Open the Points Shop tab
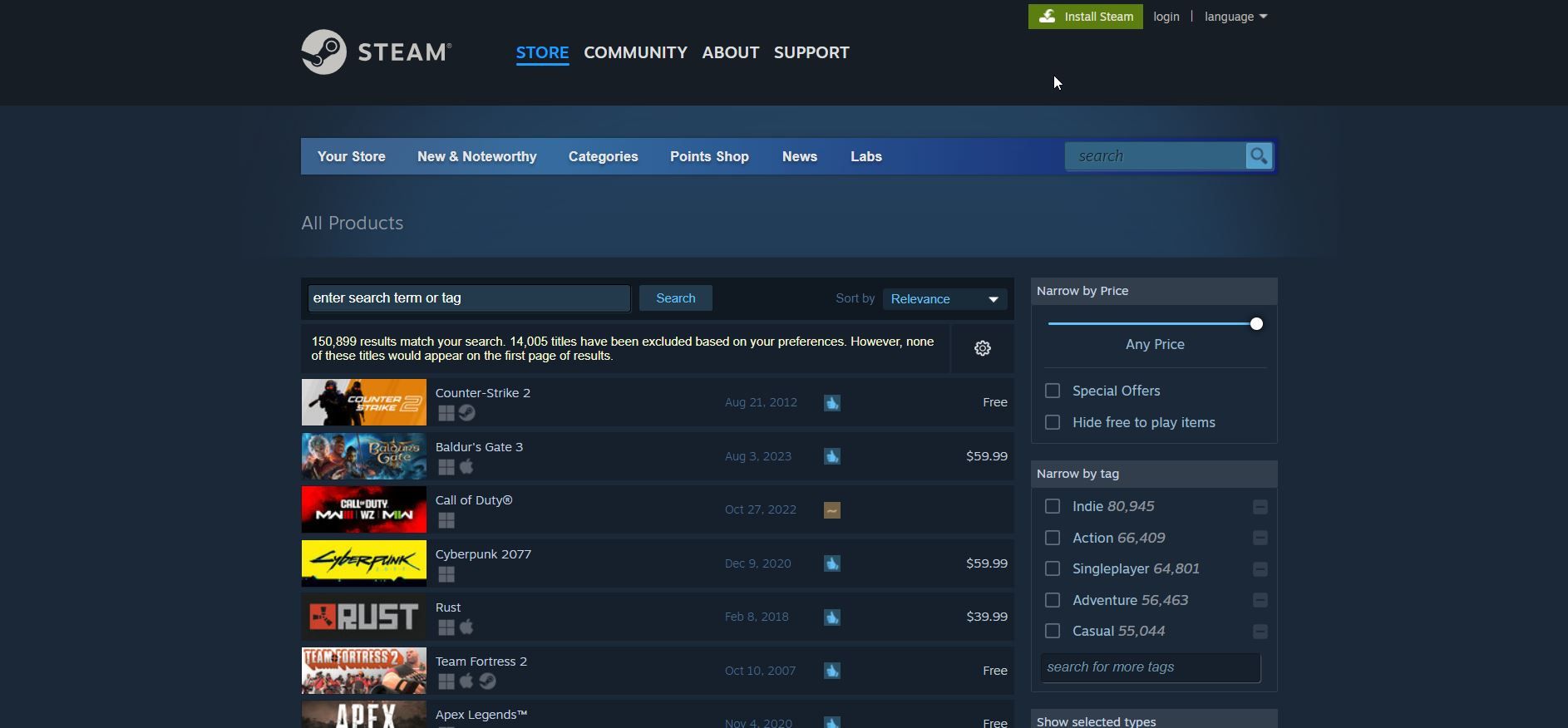Screen dimensions: 1568x728 click(x=709, y=157)
